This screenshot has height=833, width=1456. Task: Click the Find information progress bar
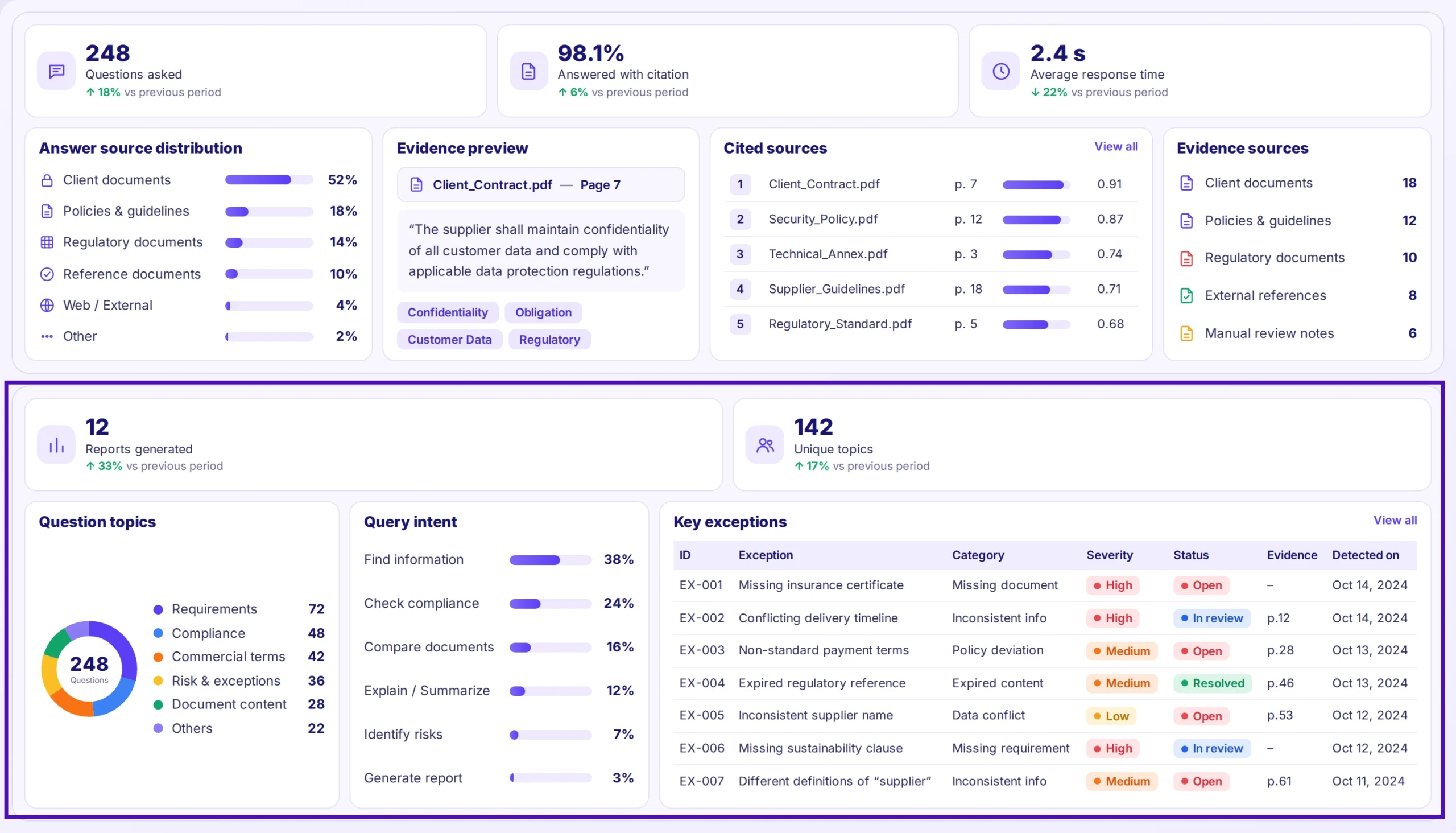(550, 559)
